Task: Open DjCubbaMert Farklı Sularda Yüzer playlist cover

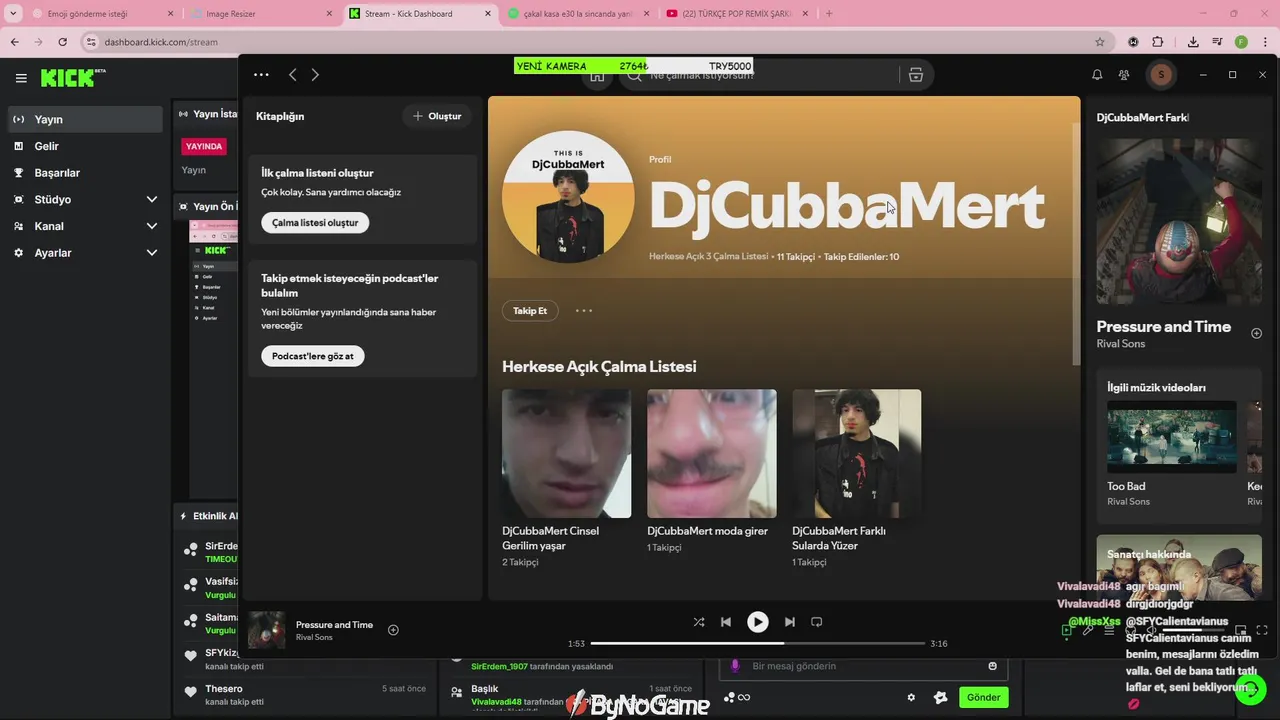Action: click(856, 454)
